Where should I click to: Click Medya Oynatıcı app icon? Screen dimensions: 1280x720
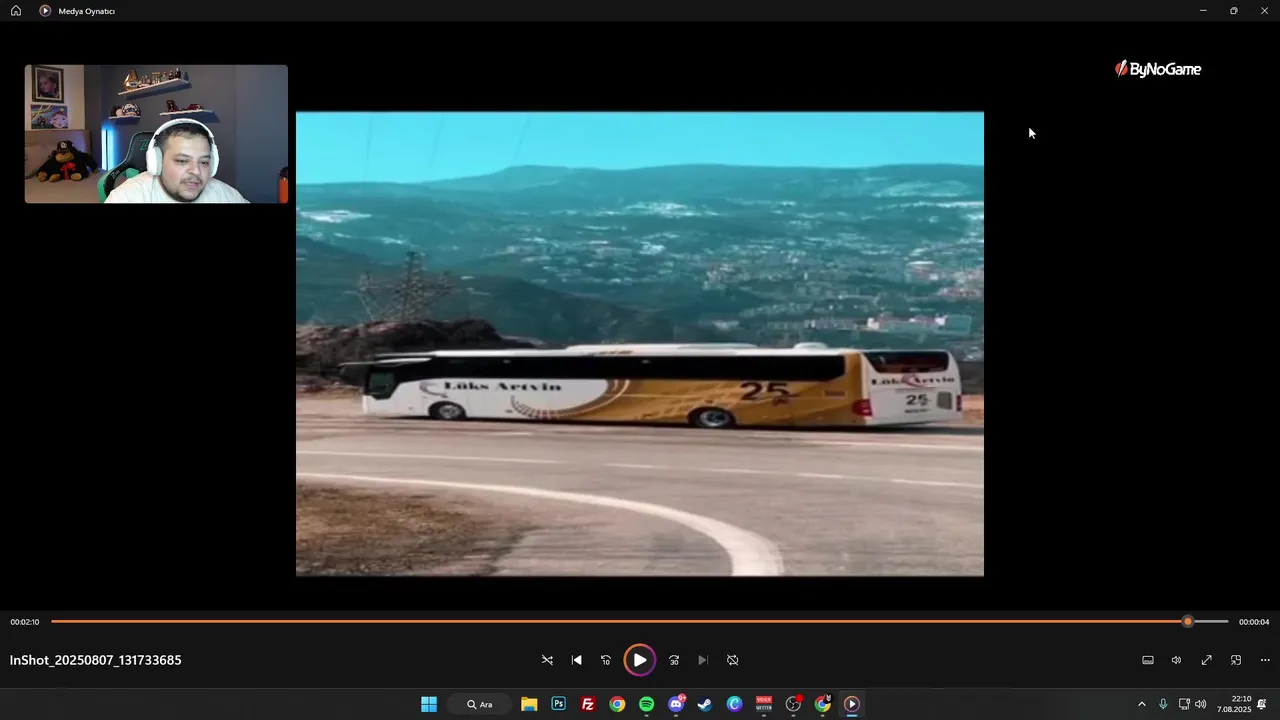[x=45, y=11]
